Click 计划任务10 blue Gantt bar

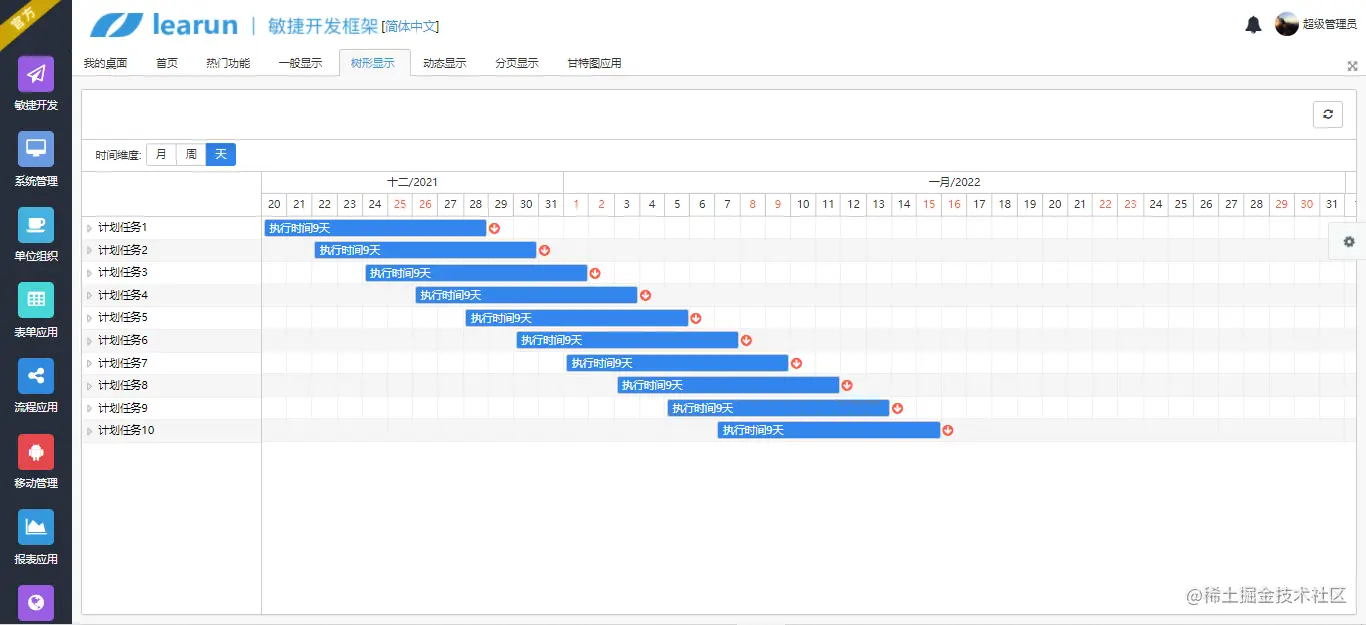829,430
